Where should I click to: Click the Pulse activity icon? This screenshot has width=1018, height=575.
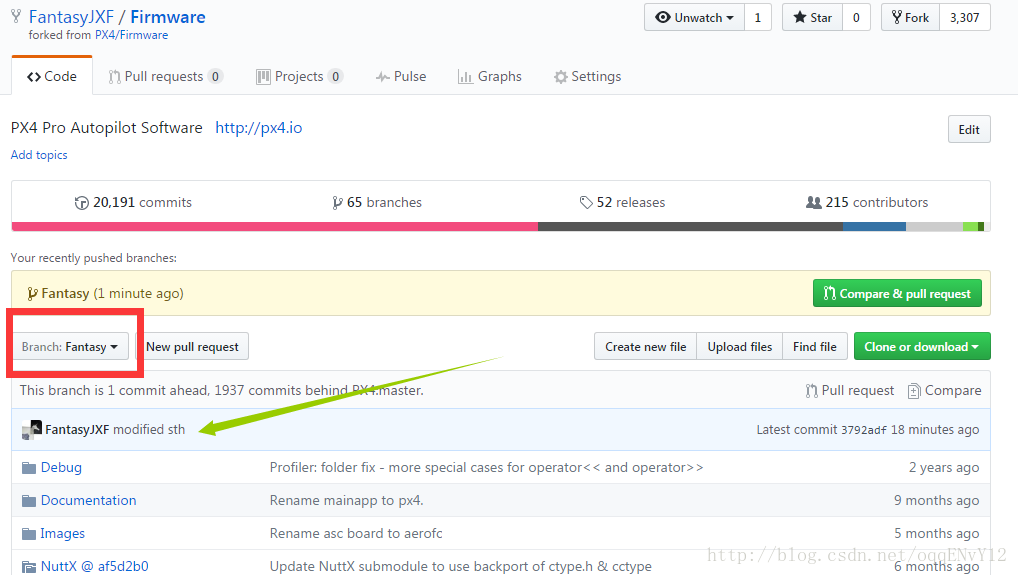coord(382,77)
